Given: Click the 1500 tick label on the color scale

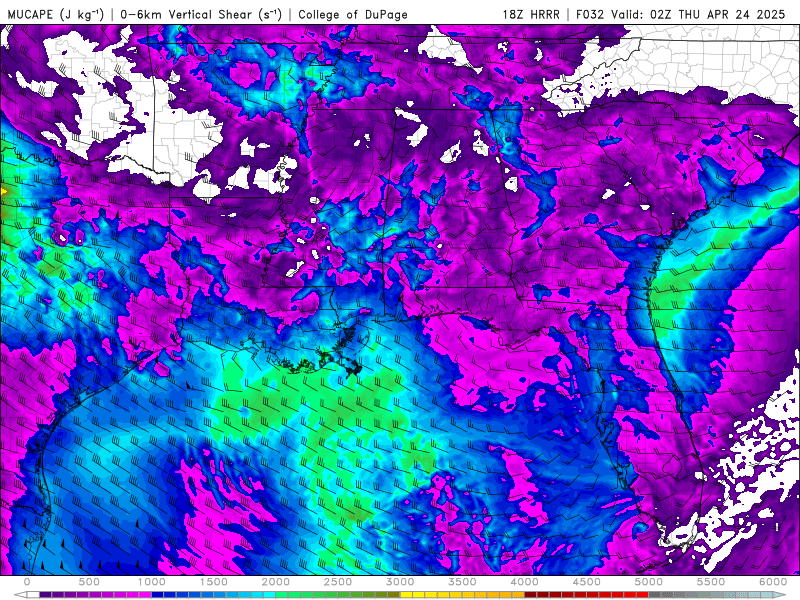Looking at the screenshot, I should pyautogui.click(x=214, y=582).
